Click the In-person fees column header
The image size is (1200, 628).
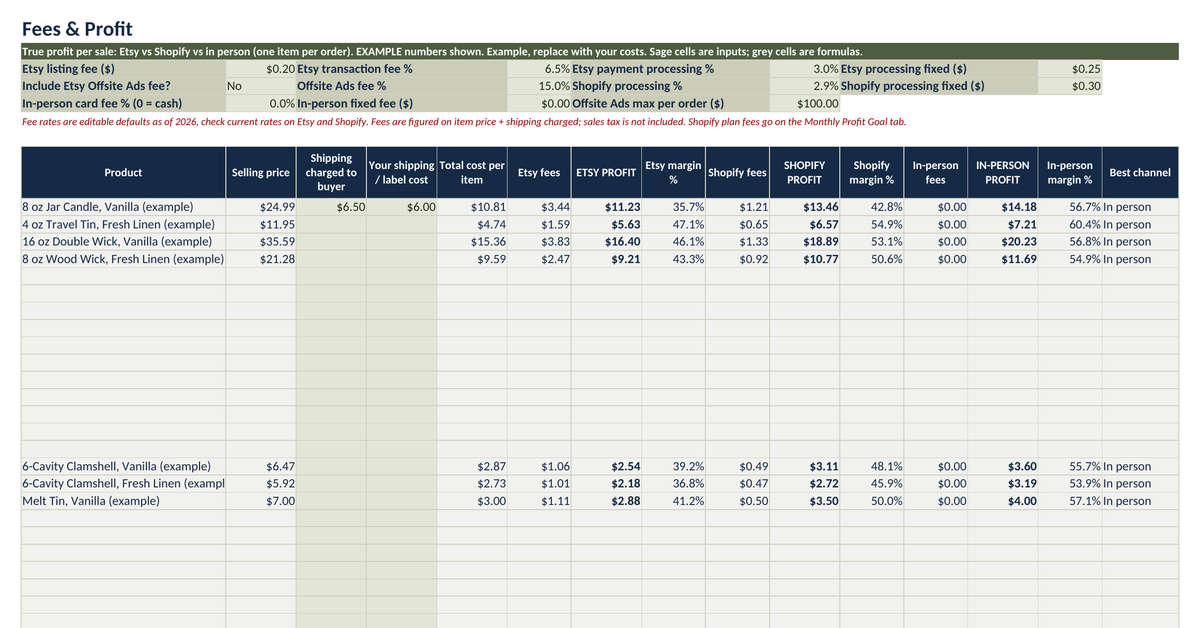coord(936,172)
